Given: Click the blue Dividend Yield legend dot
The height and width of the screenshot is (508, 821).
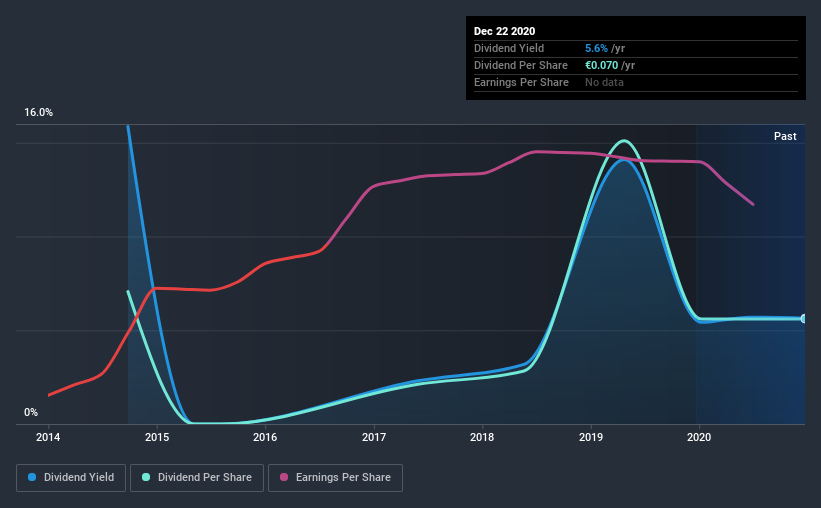Looking at the screenshot, I should coord(32,477).
